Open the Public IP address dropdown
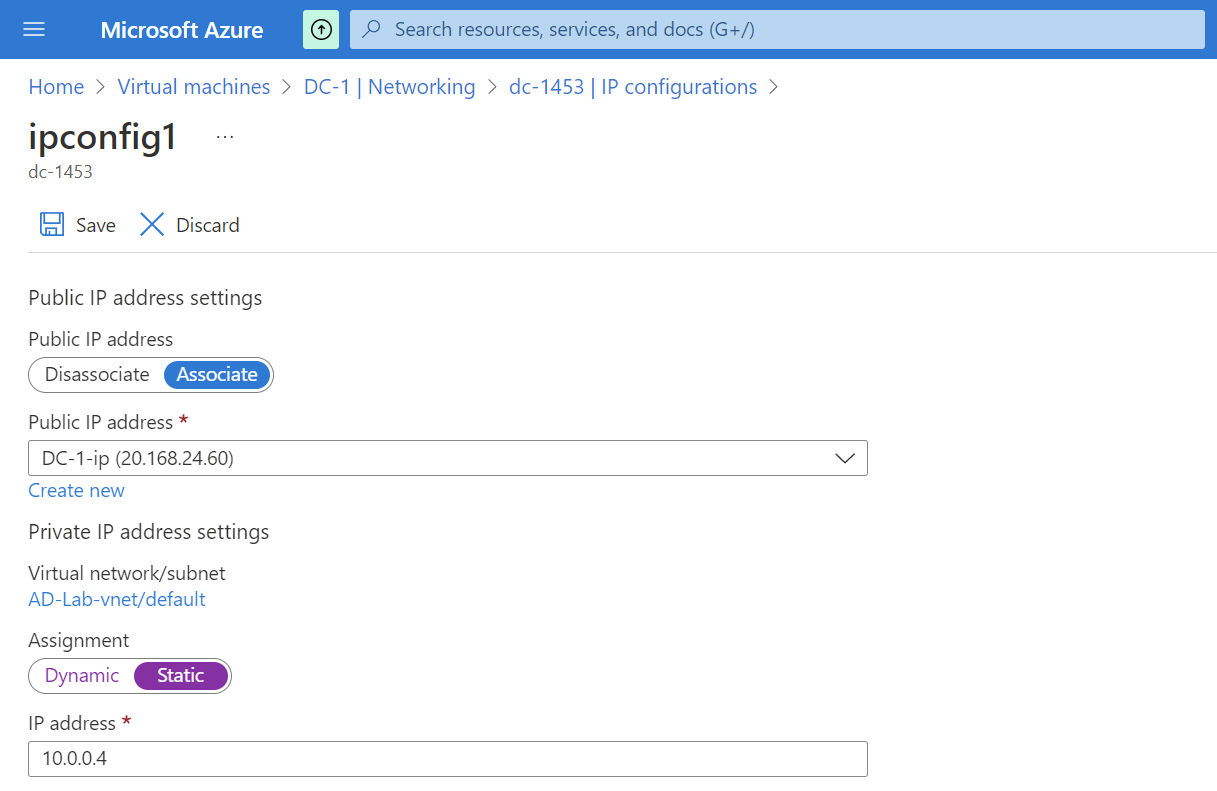 point(846,458)
